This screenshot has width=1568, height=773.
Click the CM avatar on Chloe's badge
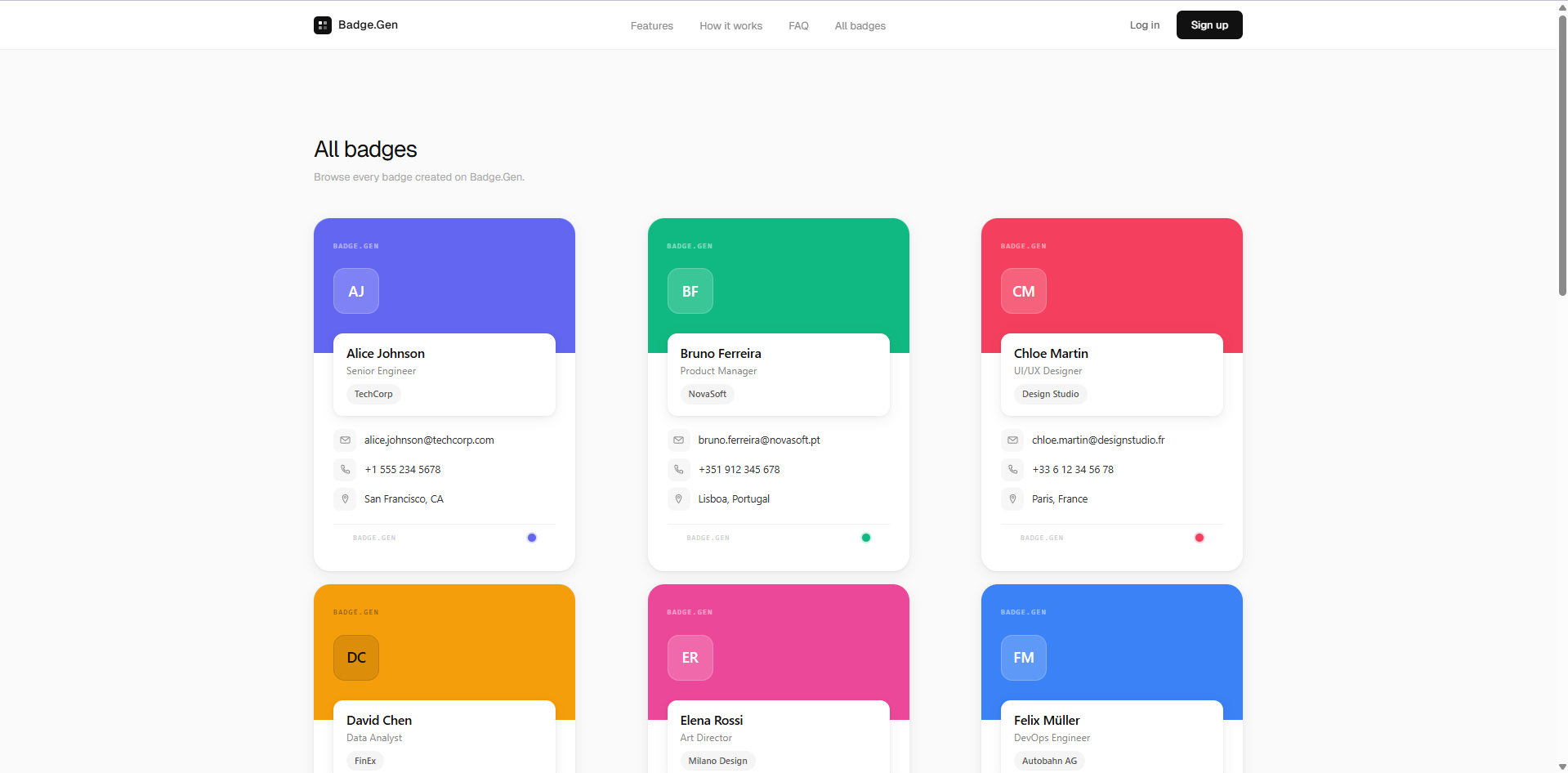pyautogui.click(x=1024, y=291)
